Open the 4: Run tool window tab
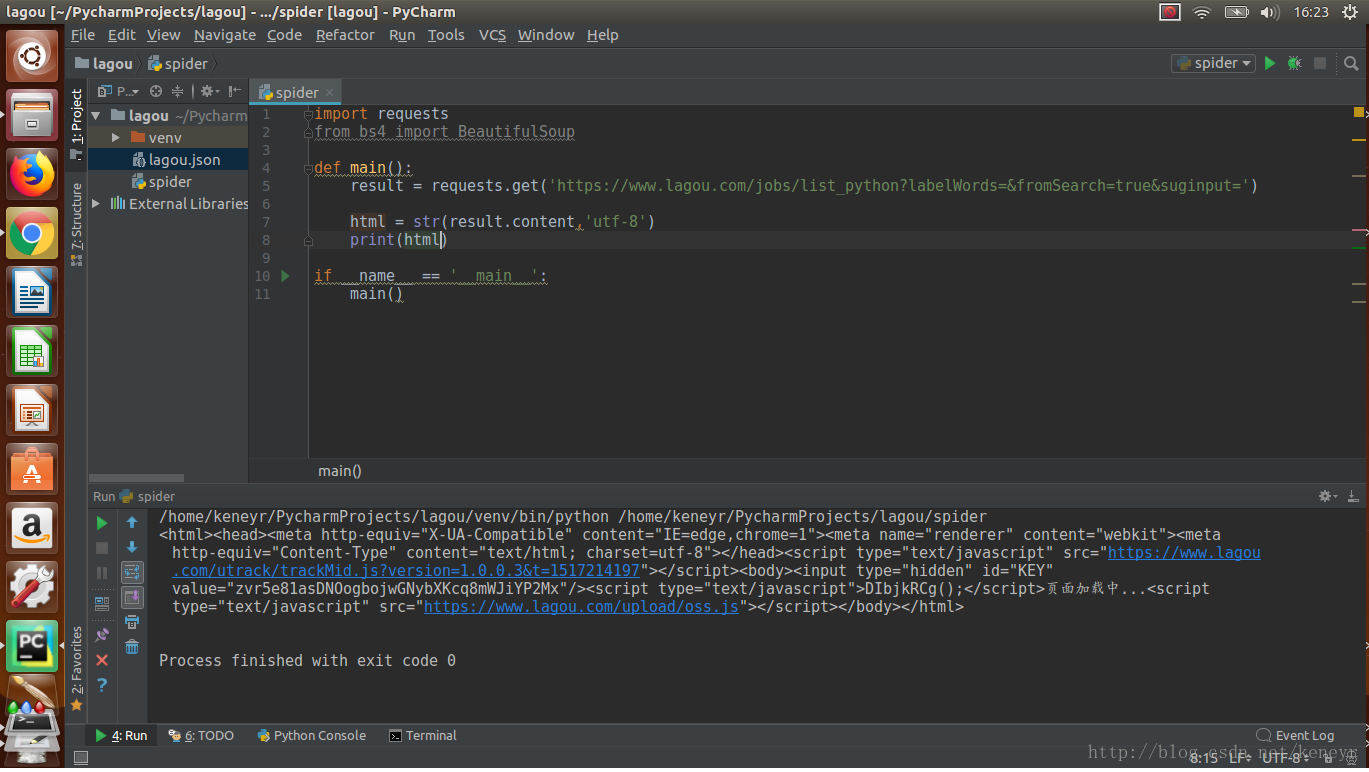Viewport: 1369px width, 772px height. coord(121,735)
